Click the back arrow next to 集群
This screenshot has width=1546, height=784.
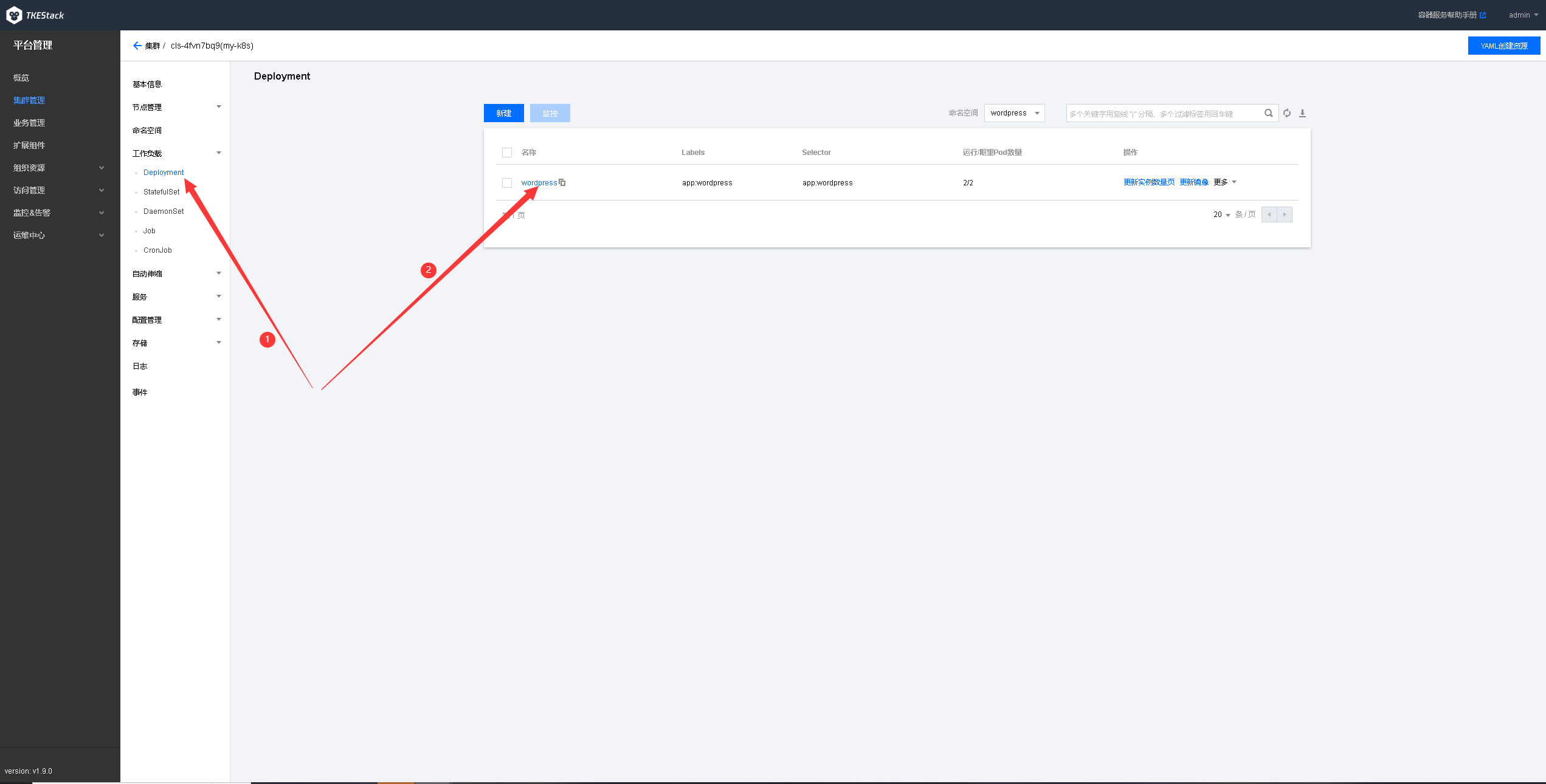[x=137, y=46]
